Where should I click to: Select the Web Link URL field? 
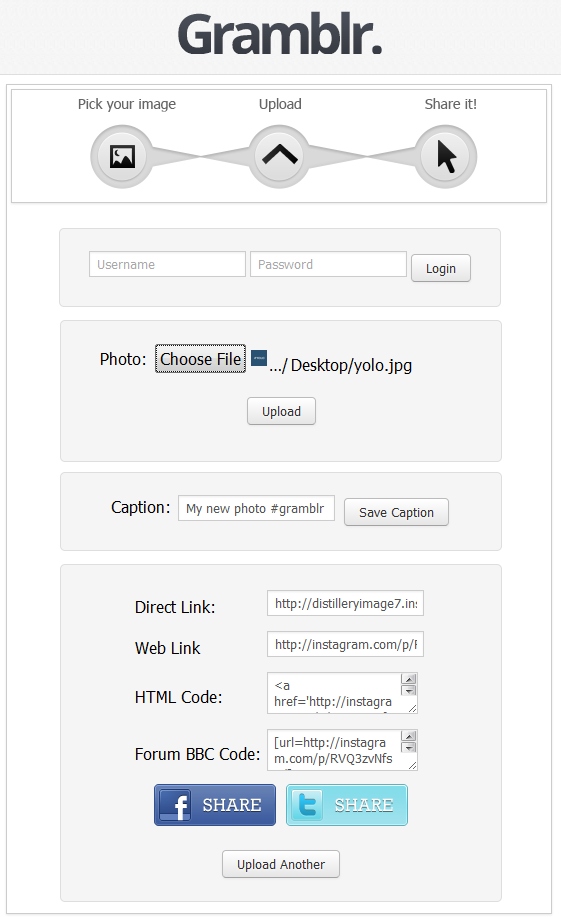tap(345, 644)
